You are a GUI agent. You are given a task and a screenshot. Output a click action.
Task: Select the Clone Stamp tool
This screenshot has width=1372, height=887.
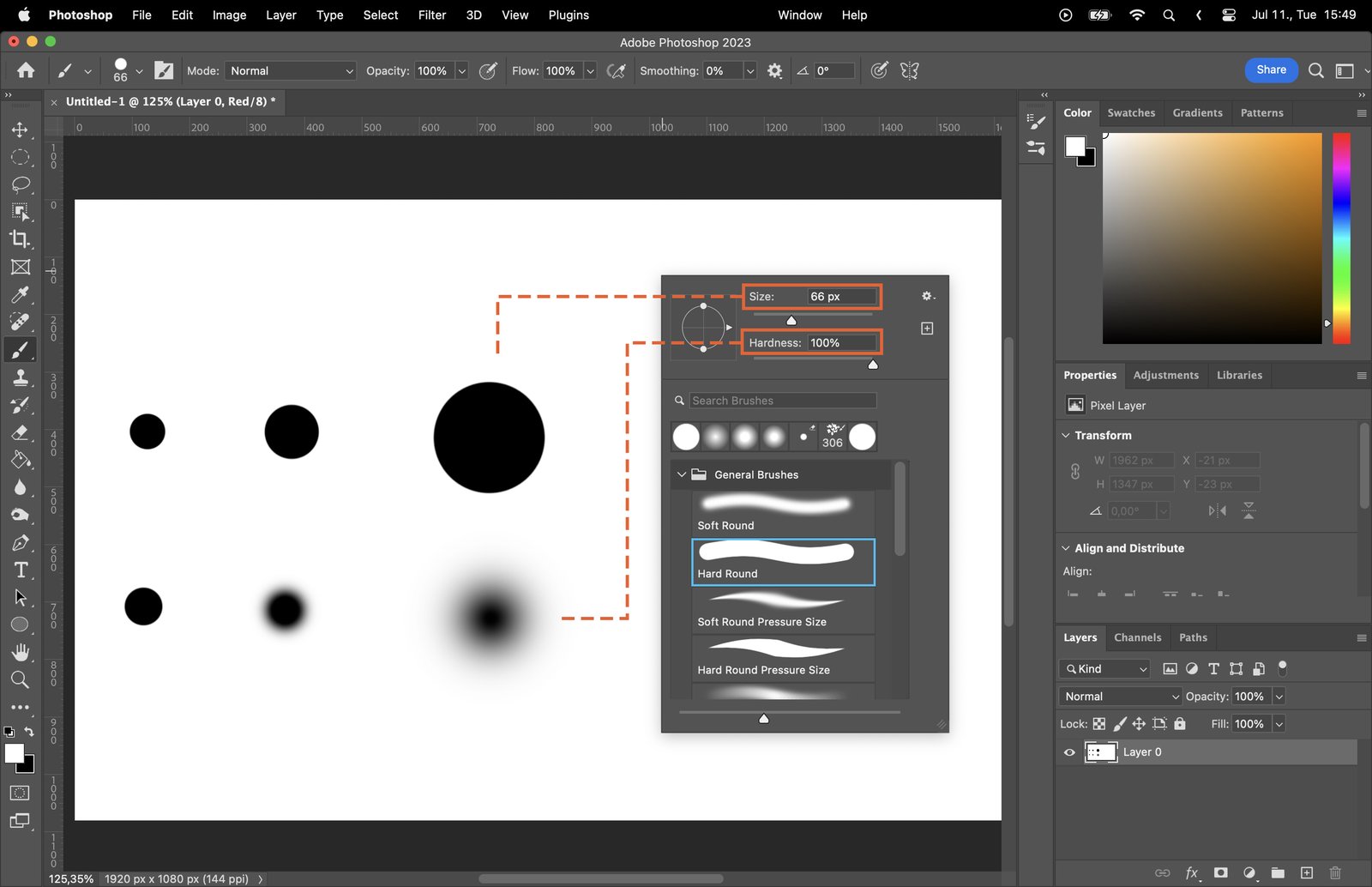[20, 377]
